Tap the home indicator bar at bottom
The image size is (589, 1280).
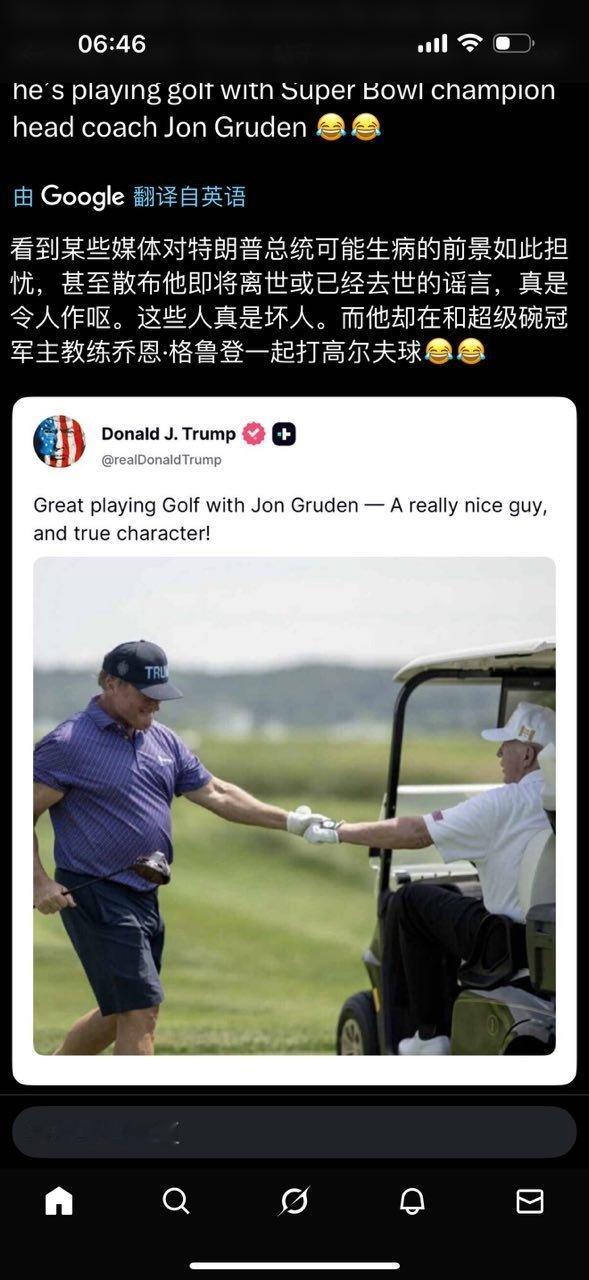coord(294,1266)
